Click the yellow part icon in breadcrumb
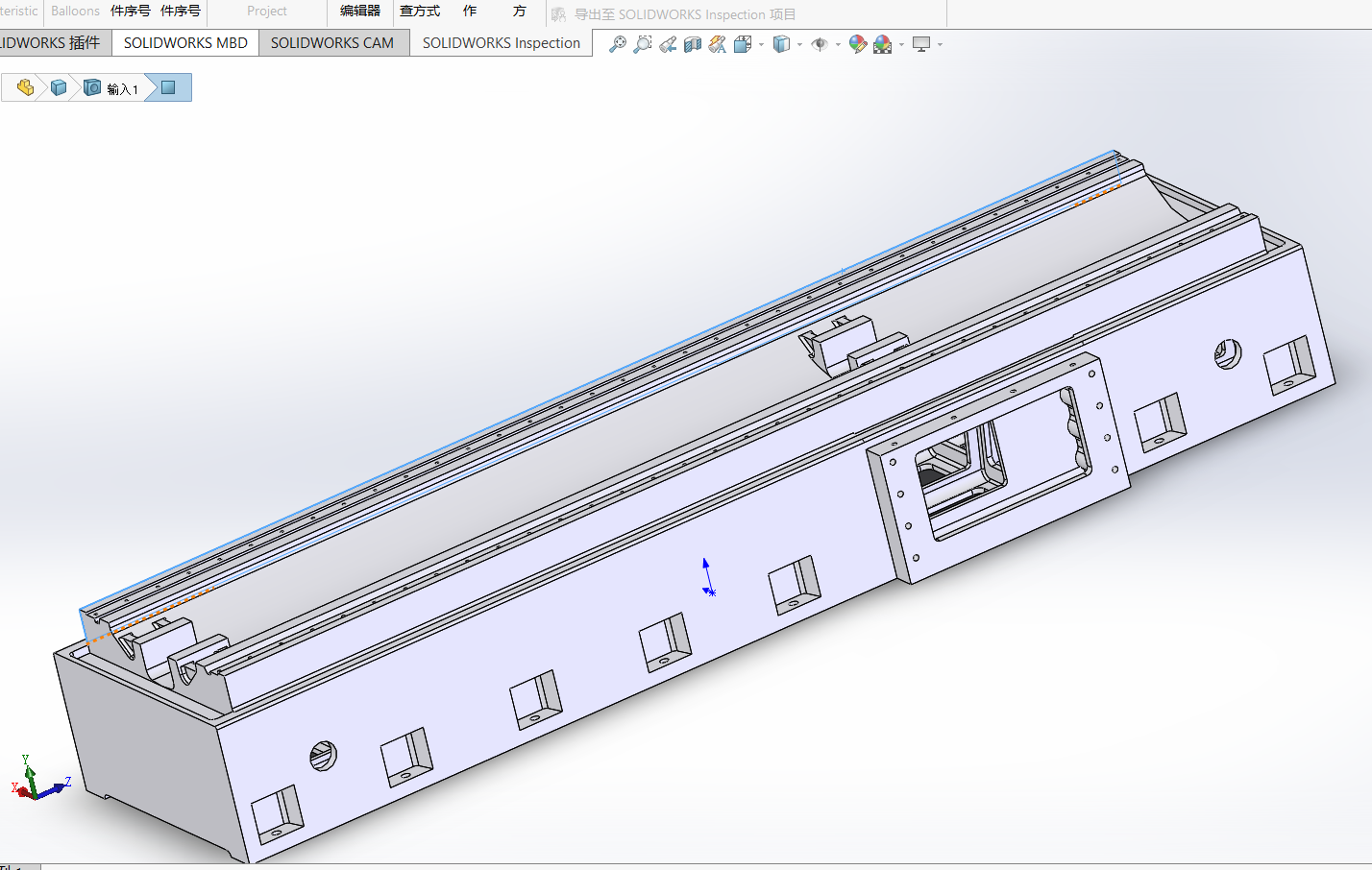The height and width of the screenshot is (870, 1372). 26,88
